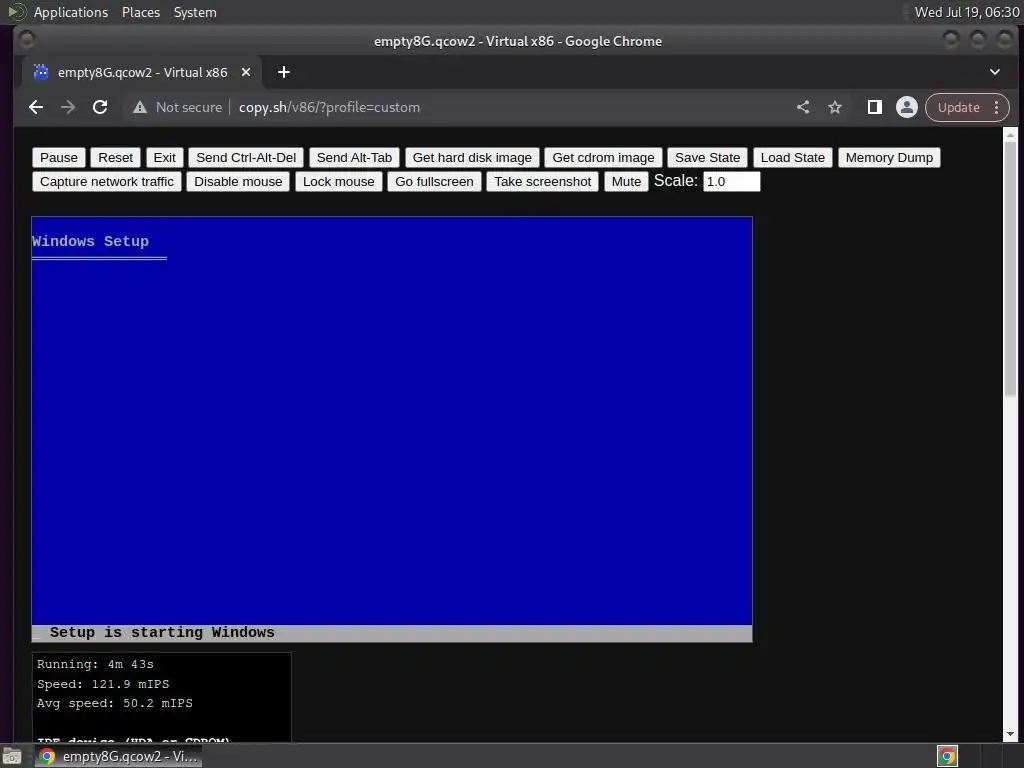Click the Exit button
This screenshot has height=768, width=1024.
(165, 157)
